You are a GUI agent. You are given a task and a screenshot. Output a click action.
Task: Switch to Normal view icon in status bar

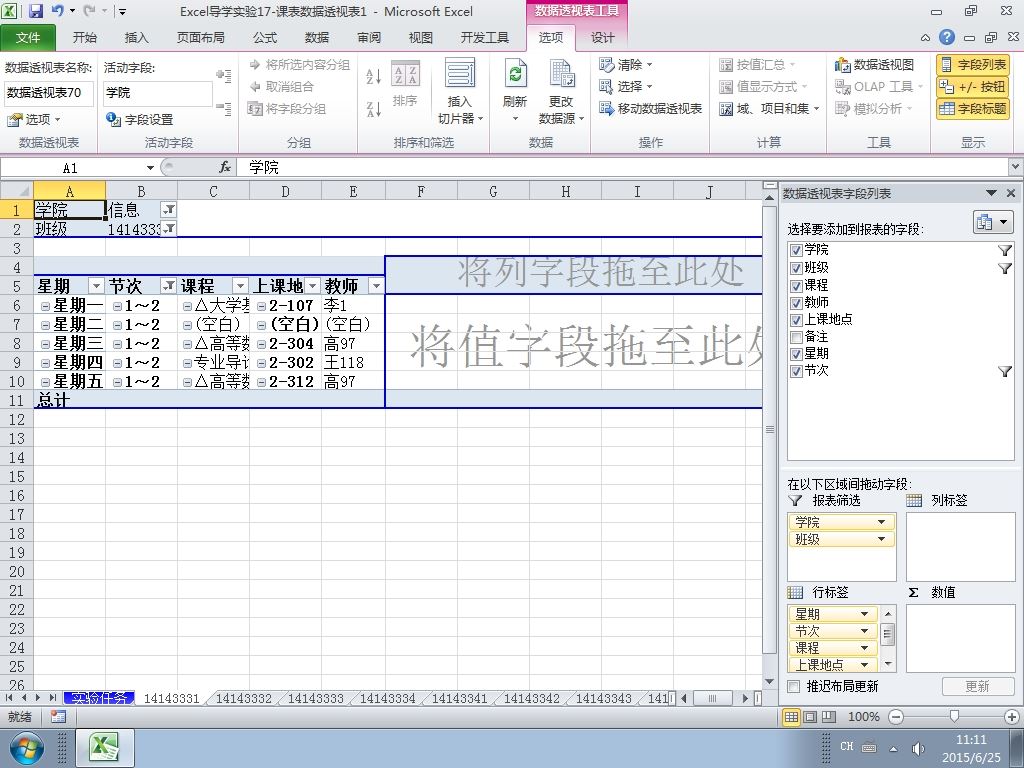791,716
